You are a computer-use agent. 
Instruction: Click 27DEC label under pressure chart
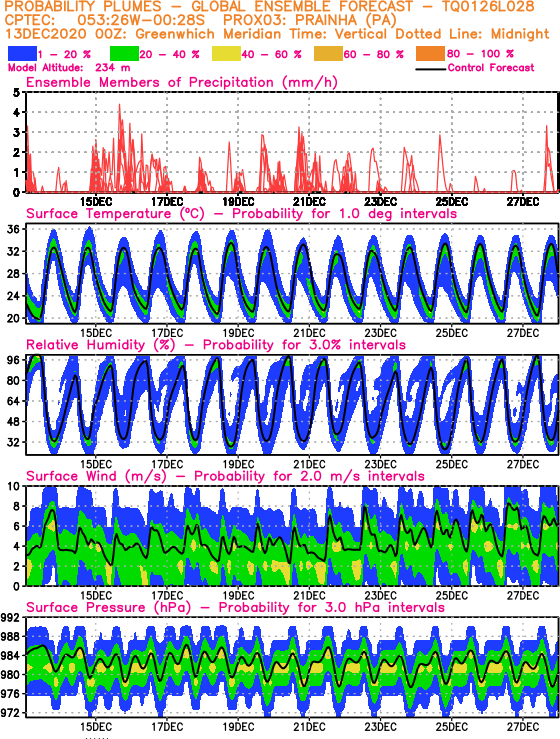point(523,726)
